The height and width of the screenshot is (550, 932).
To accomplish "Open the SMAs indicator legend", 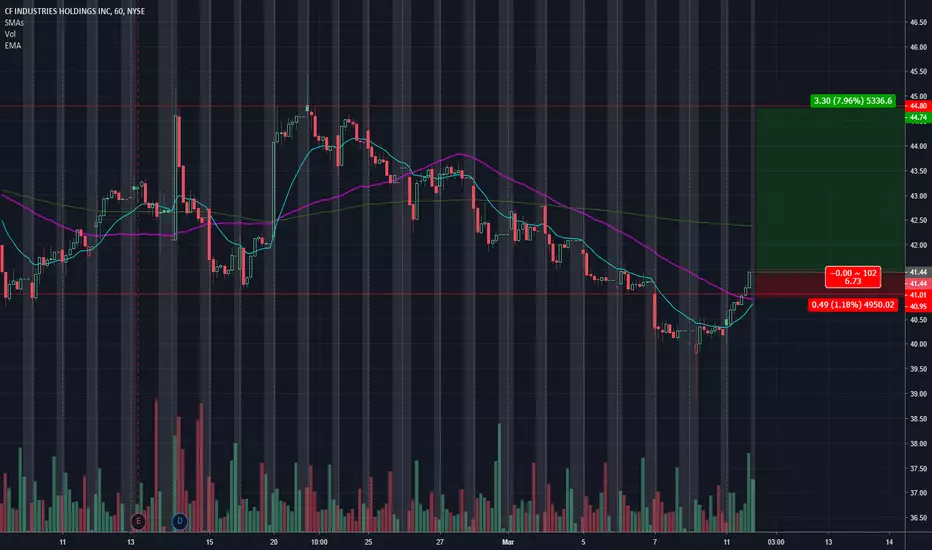I will tap(14, 23).
